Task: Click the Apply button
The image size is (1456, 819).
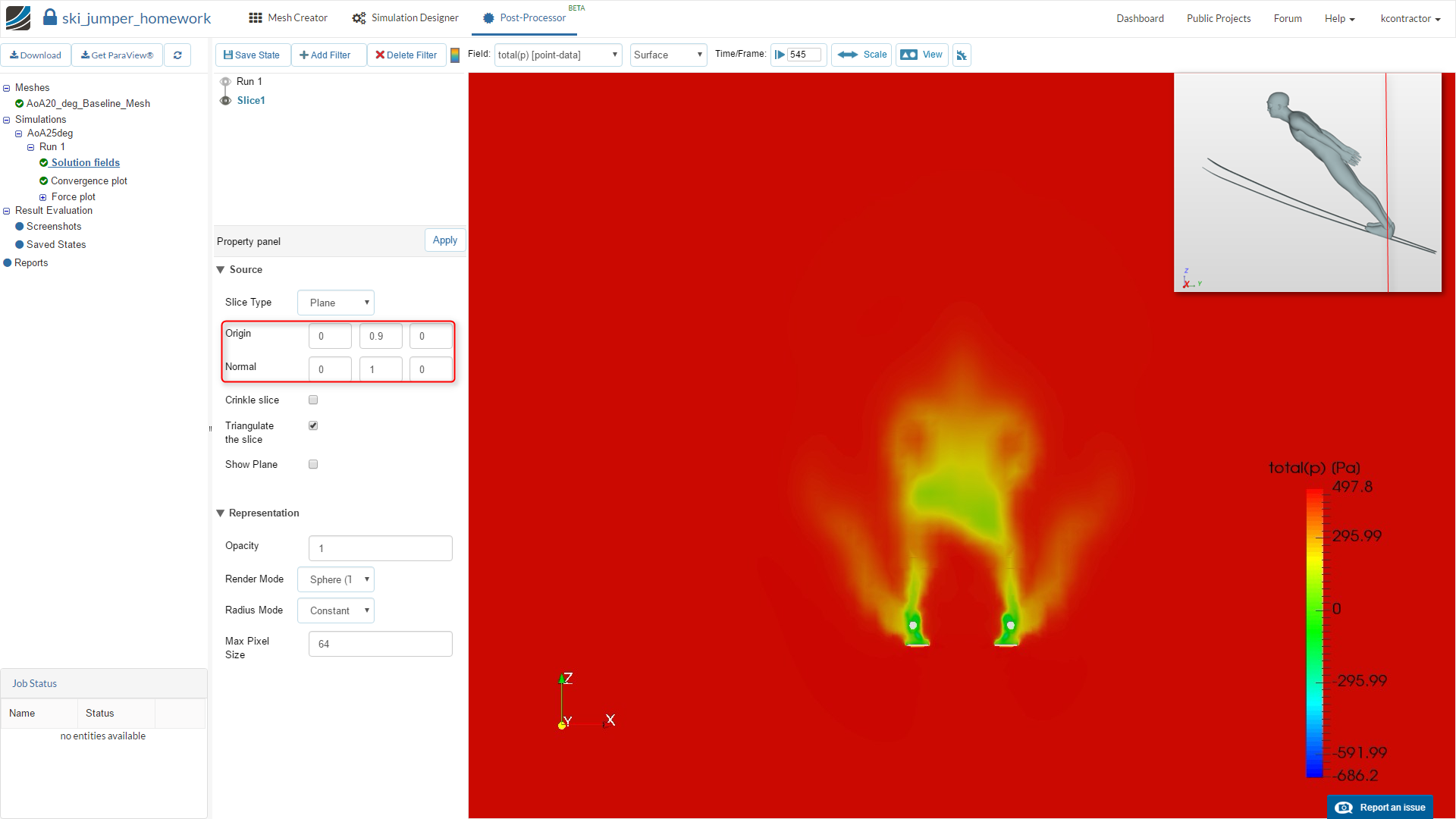Action: [x=445, y=240]
